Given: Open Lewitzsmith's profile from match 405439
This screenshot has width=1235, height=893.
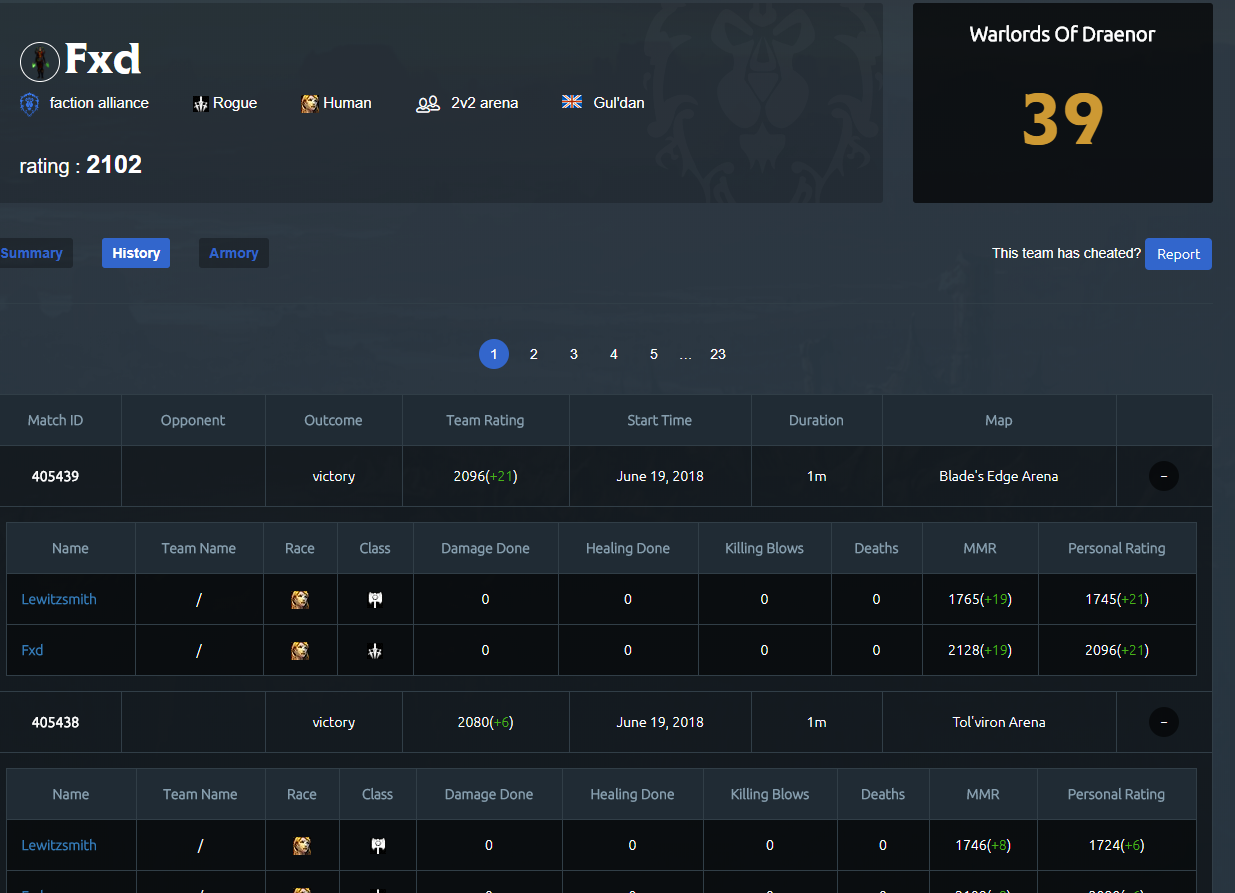Looking at the screenshot, I should (59, 599).
